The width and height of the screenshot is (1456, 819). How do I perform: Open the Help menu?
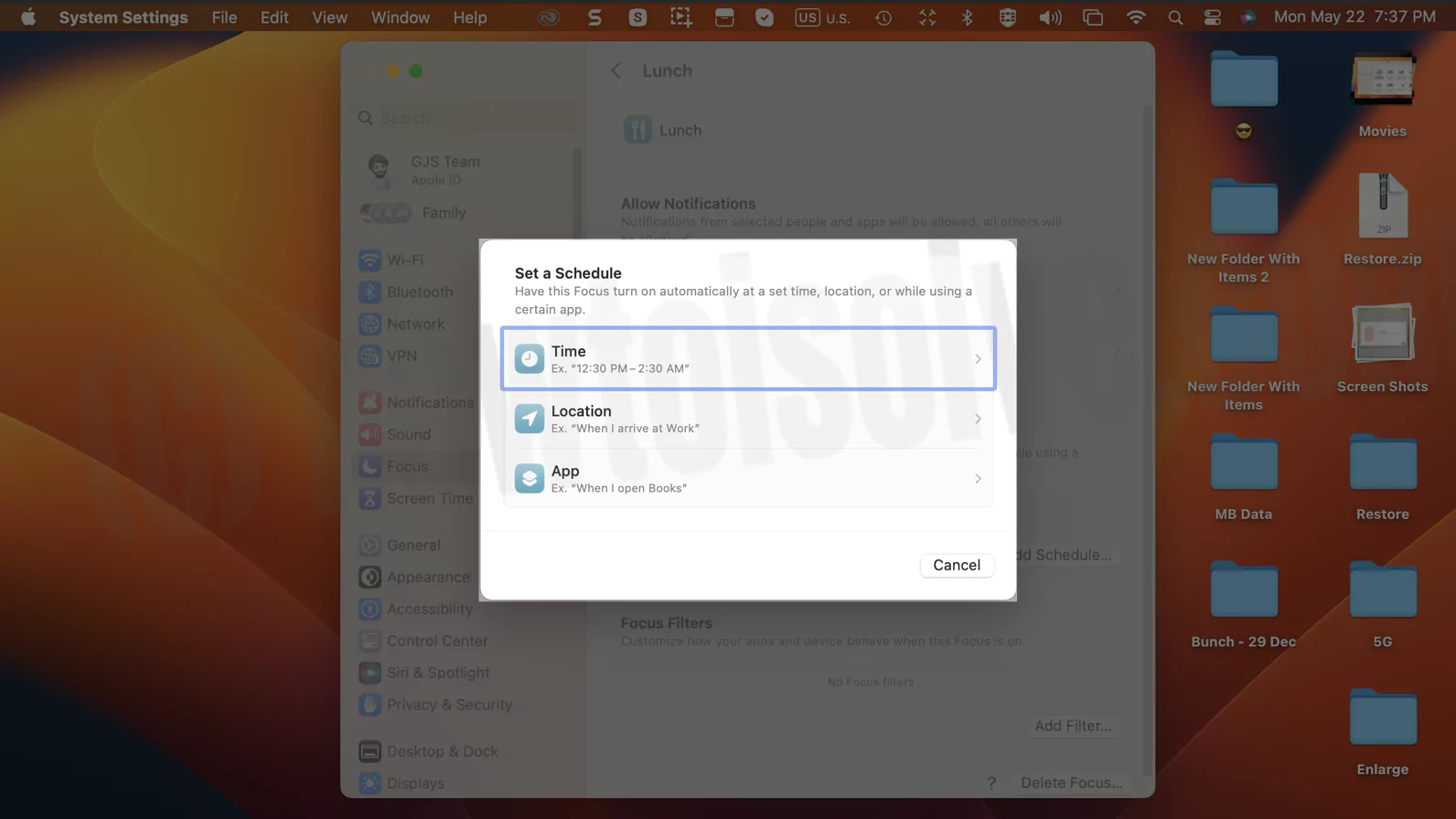470,17
